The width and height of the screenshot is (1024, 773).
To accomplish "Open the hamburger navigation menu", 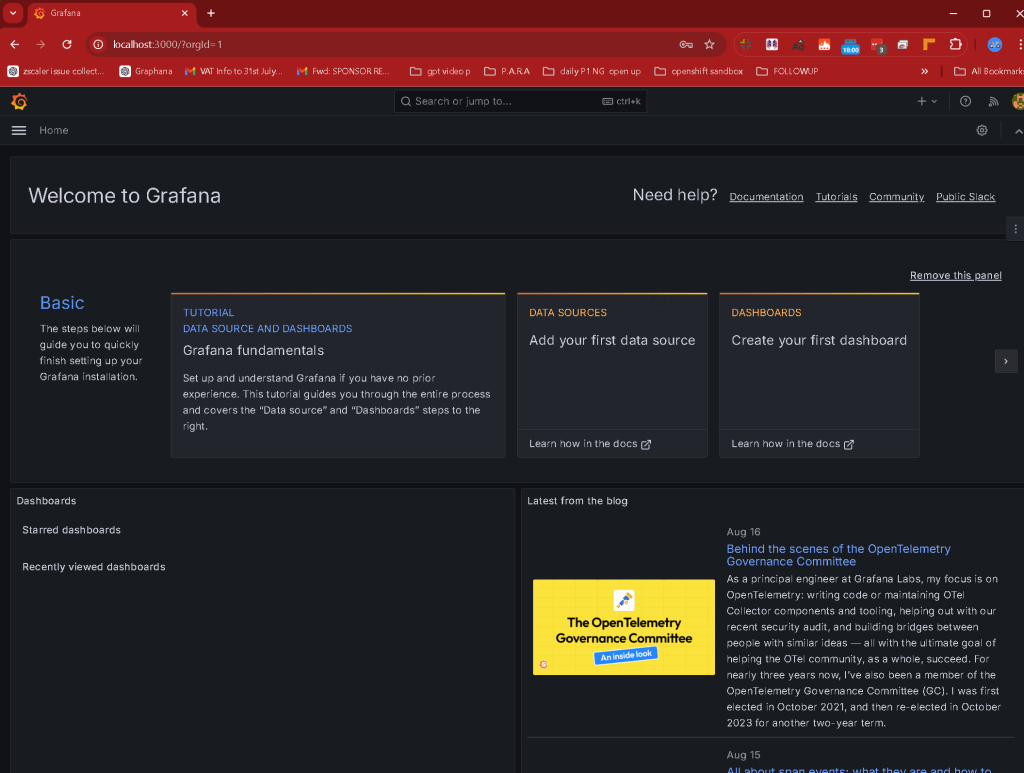I will pos(19,131).
